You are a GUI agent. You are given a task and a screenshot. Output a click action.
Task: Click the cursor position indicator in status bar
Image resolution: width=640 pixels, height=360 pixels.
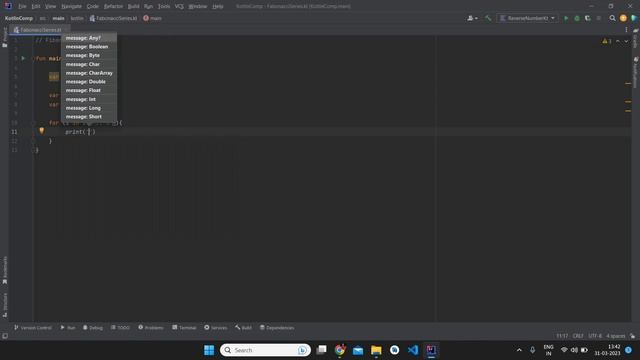tap(562, 336)
